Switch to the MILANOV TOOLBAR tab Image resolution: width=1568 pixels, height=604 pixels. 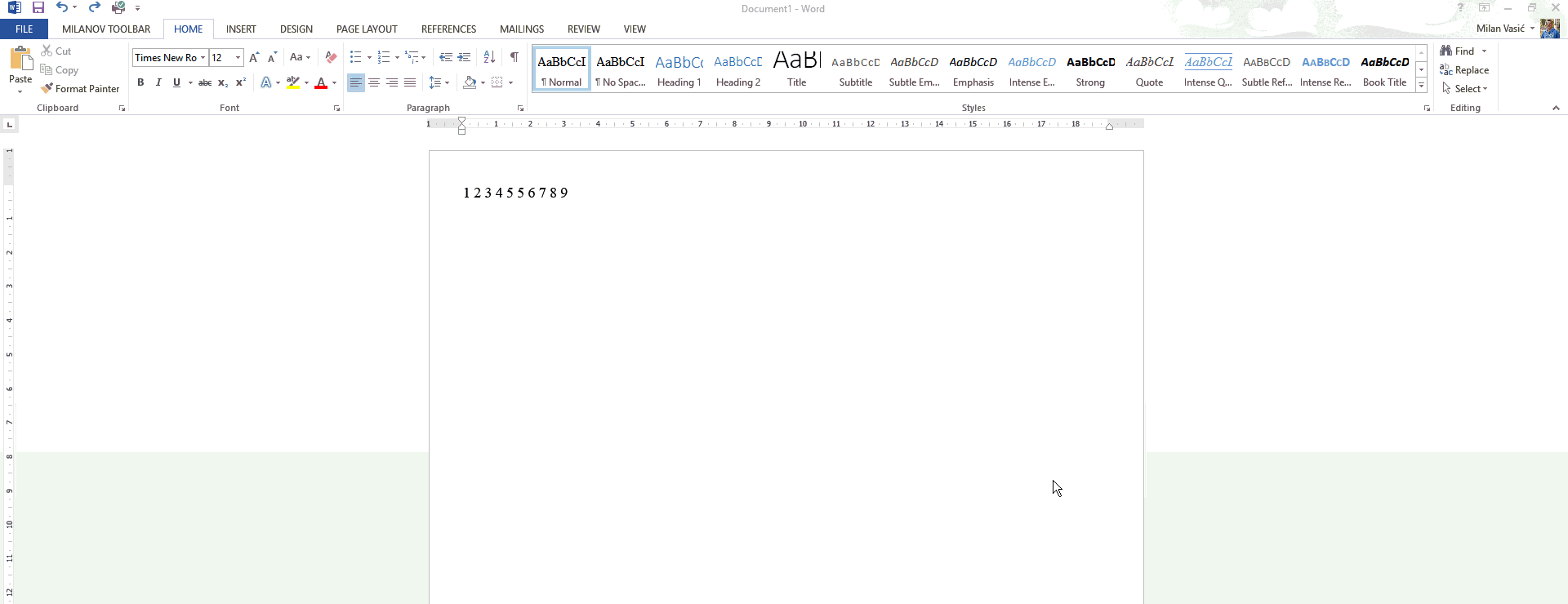[x=106, y=29]
